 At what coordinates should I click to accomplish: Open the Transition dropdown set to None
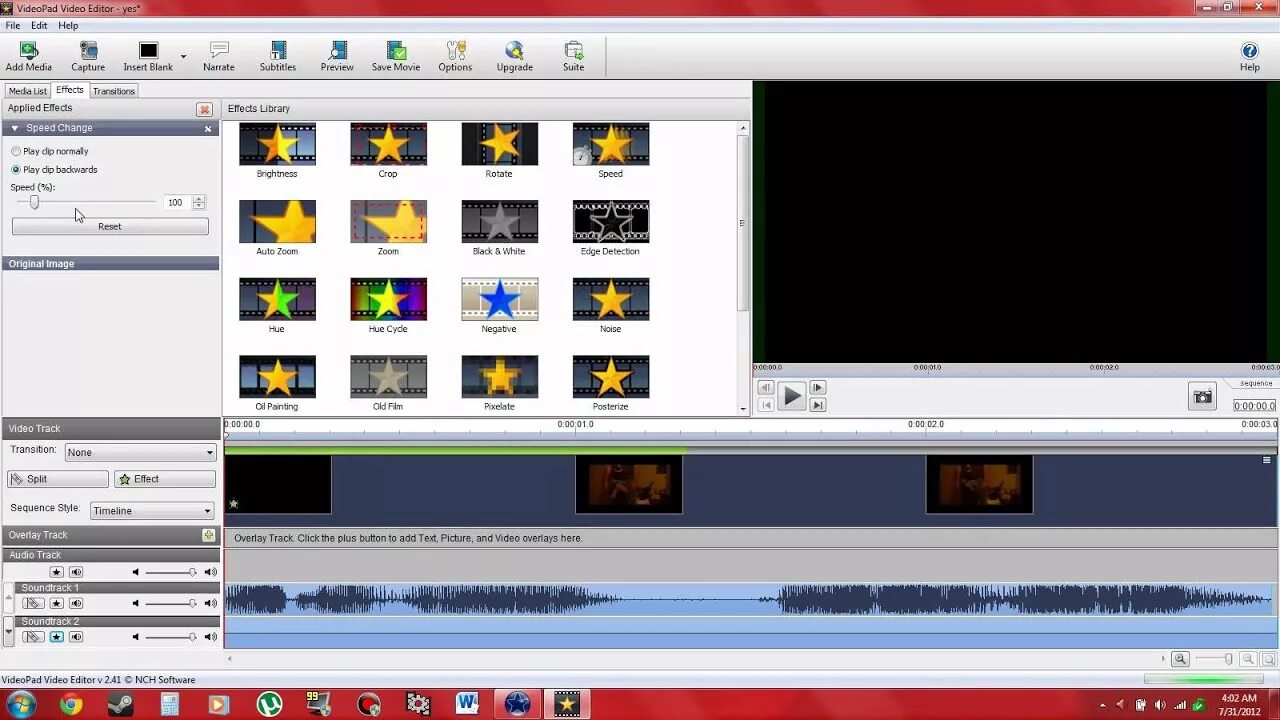click(141, 453)
